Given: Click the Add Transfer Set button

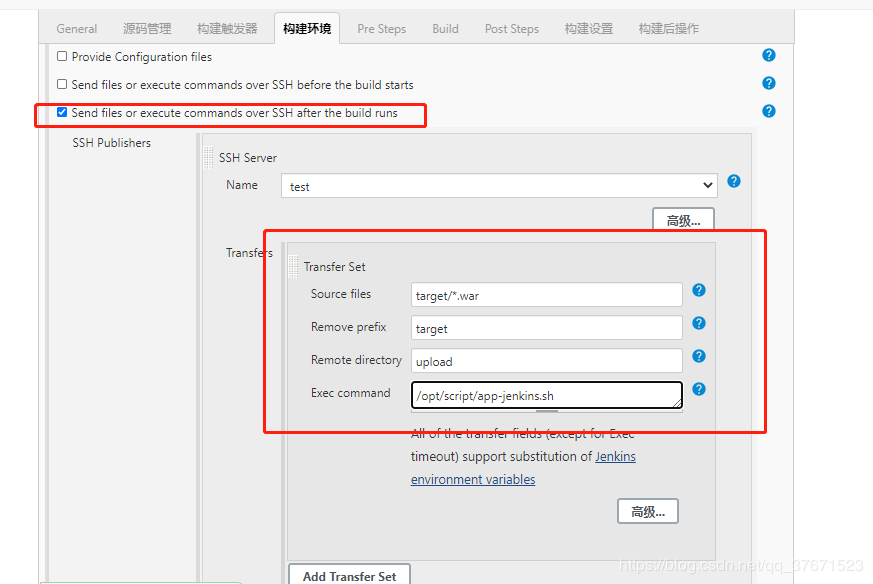Looking at the screenshot, I should (348, 574).
